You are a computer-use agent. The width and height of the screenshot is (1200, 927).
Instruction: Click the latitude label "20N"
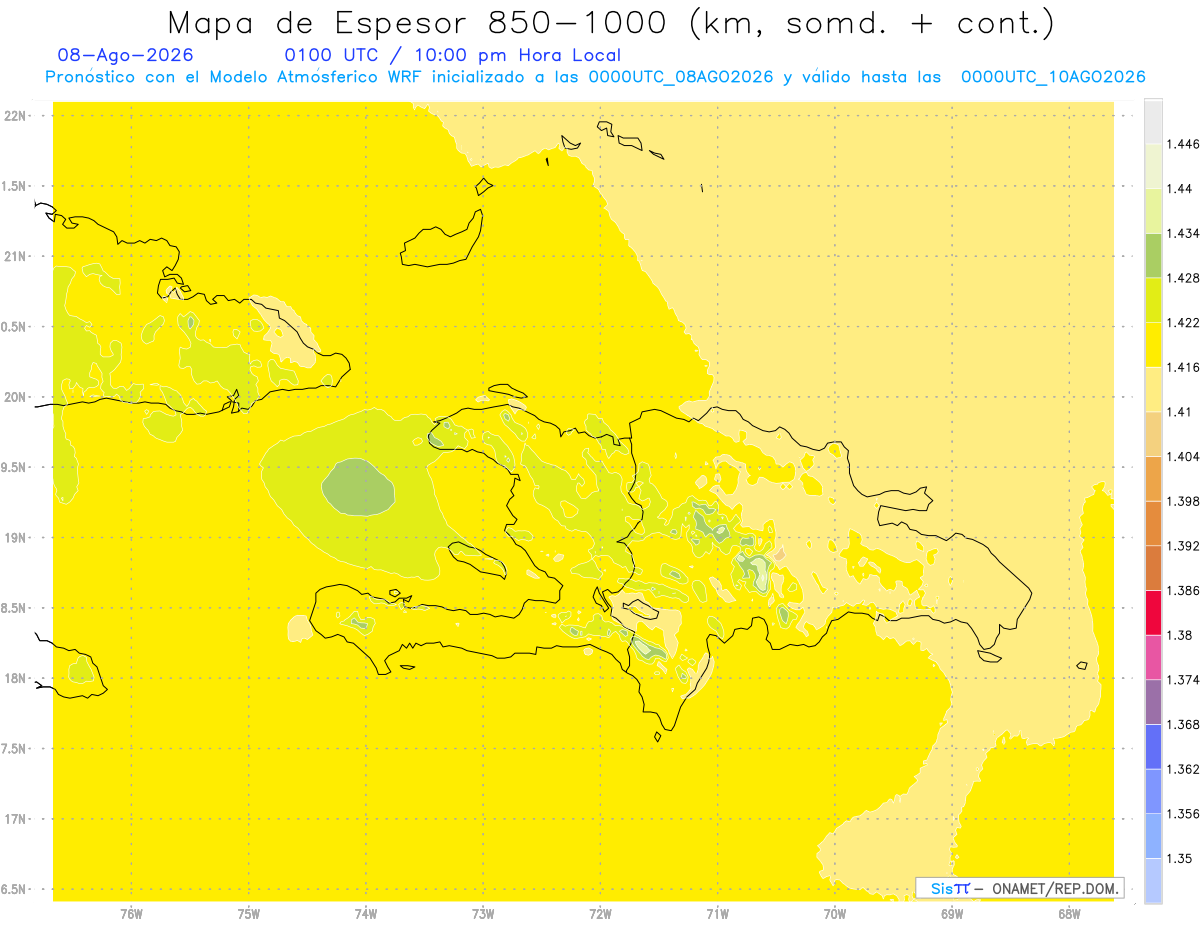point(15,397)
